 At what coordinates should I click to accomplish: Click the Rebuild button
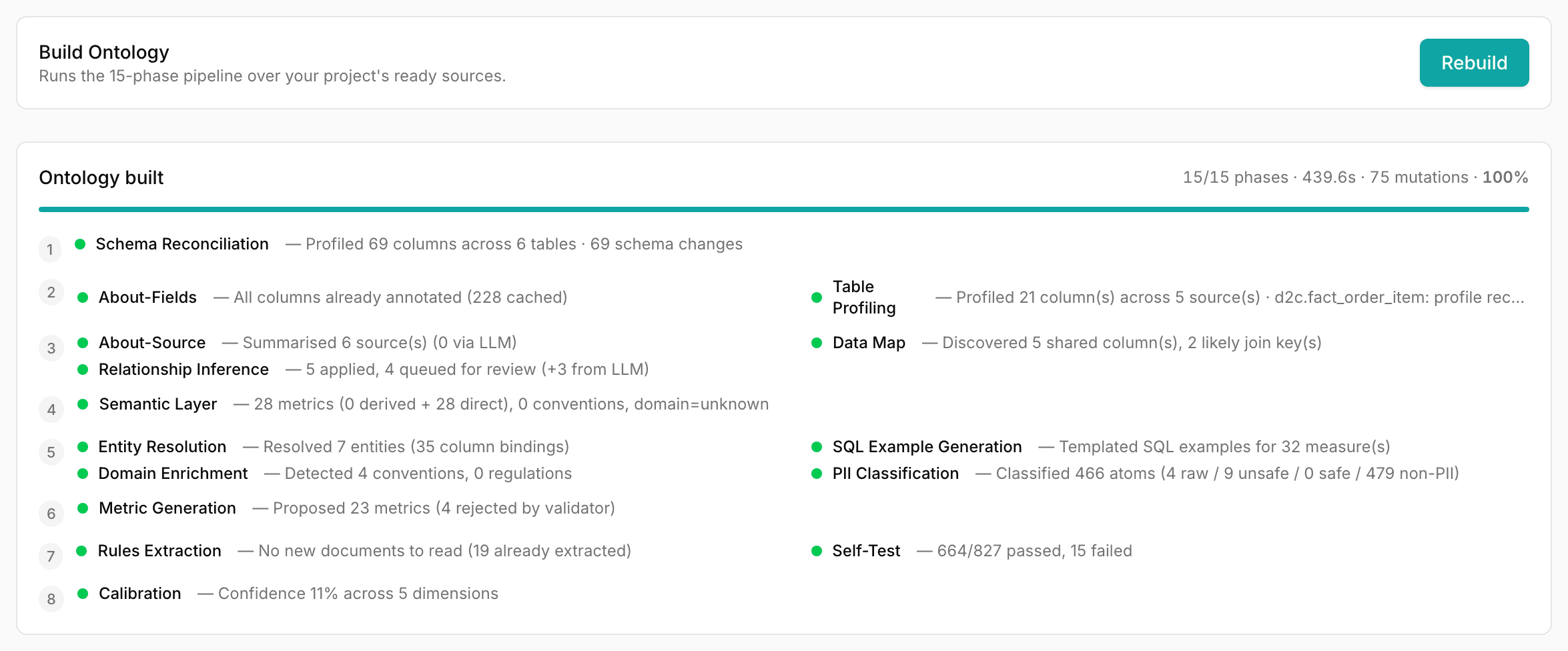click(x=1474, y=63)
